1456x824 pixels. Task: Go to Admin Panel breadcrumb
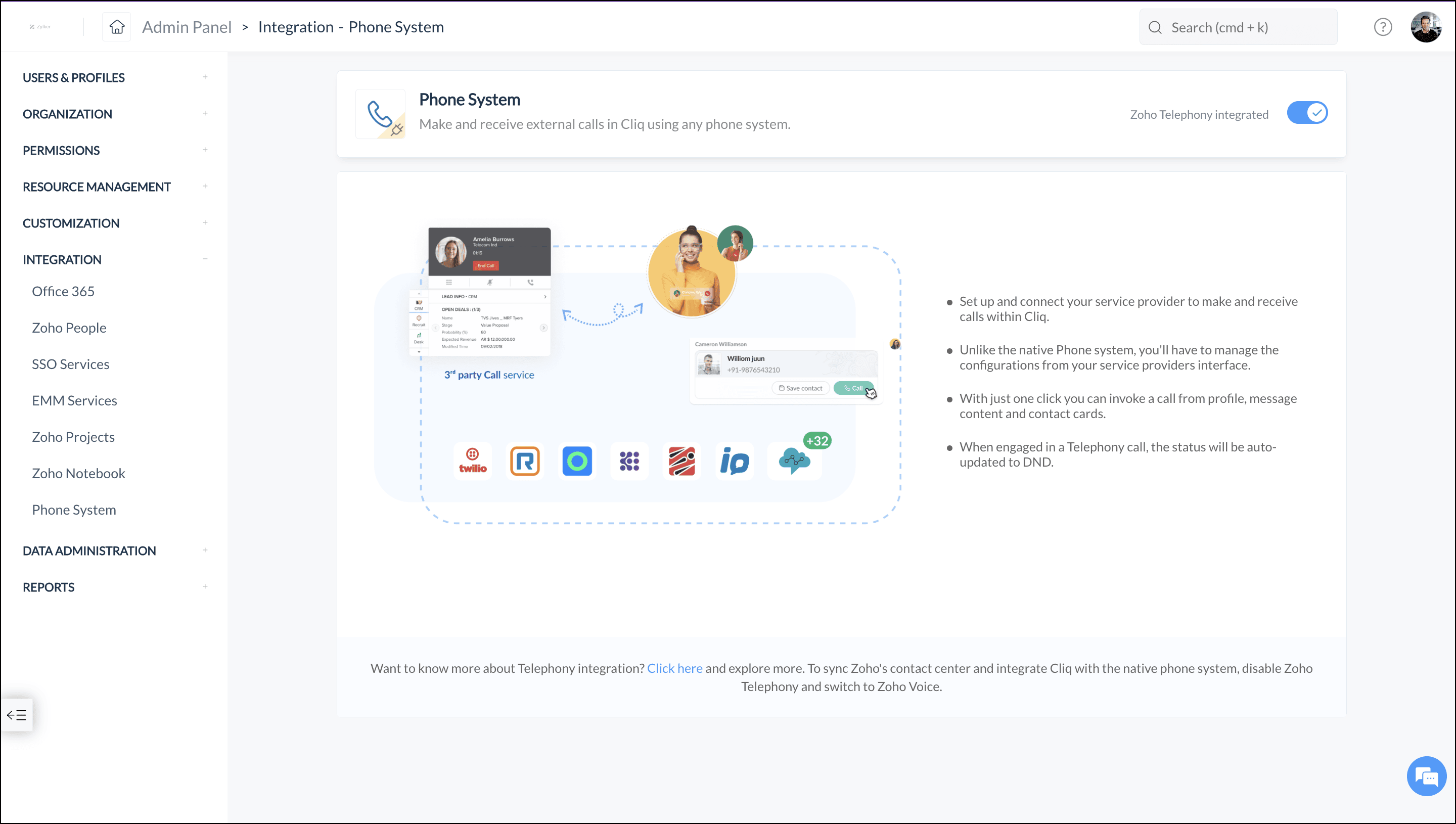(186, 27)
